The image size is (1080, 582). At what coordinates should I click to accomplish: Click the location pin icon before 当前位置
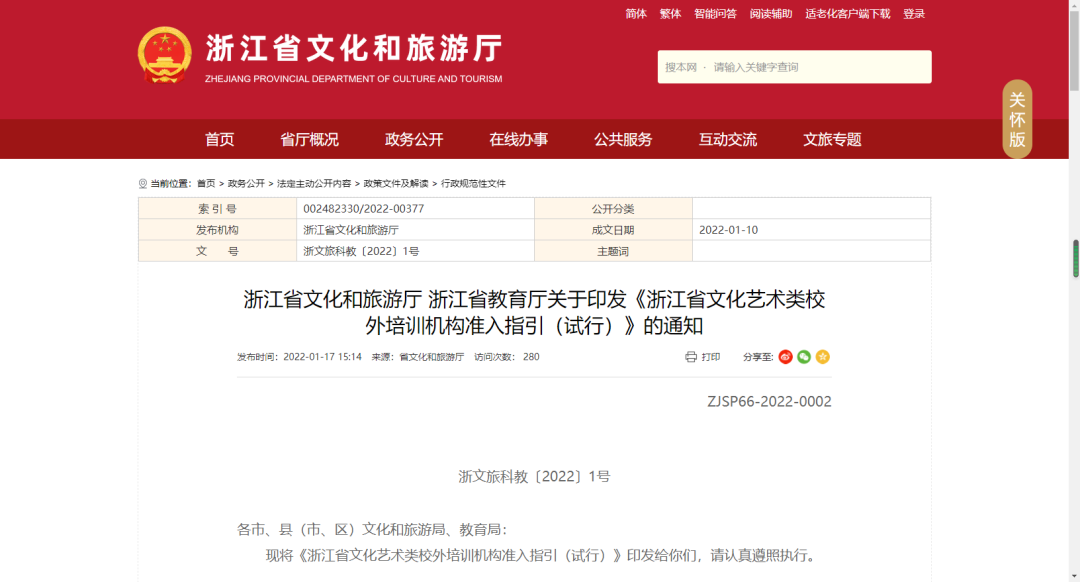143,184
